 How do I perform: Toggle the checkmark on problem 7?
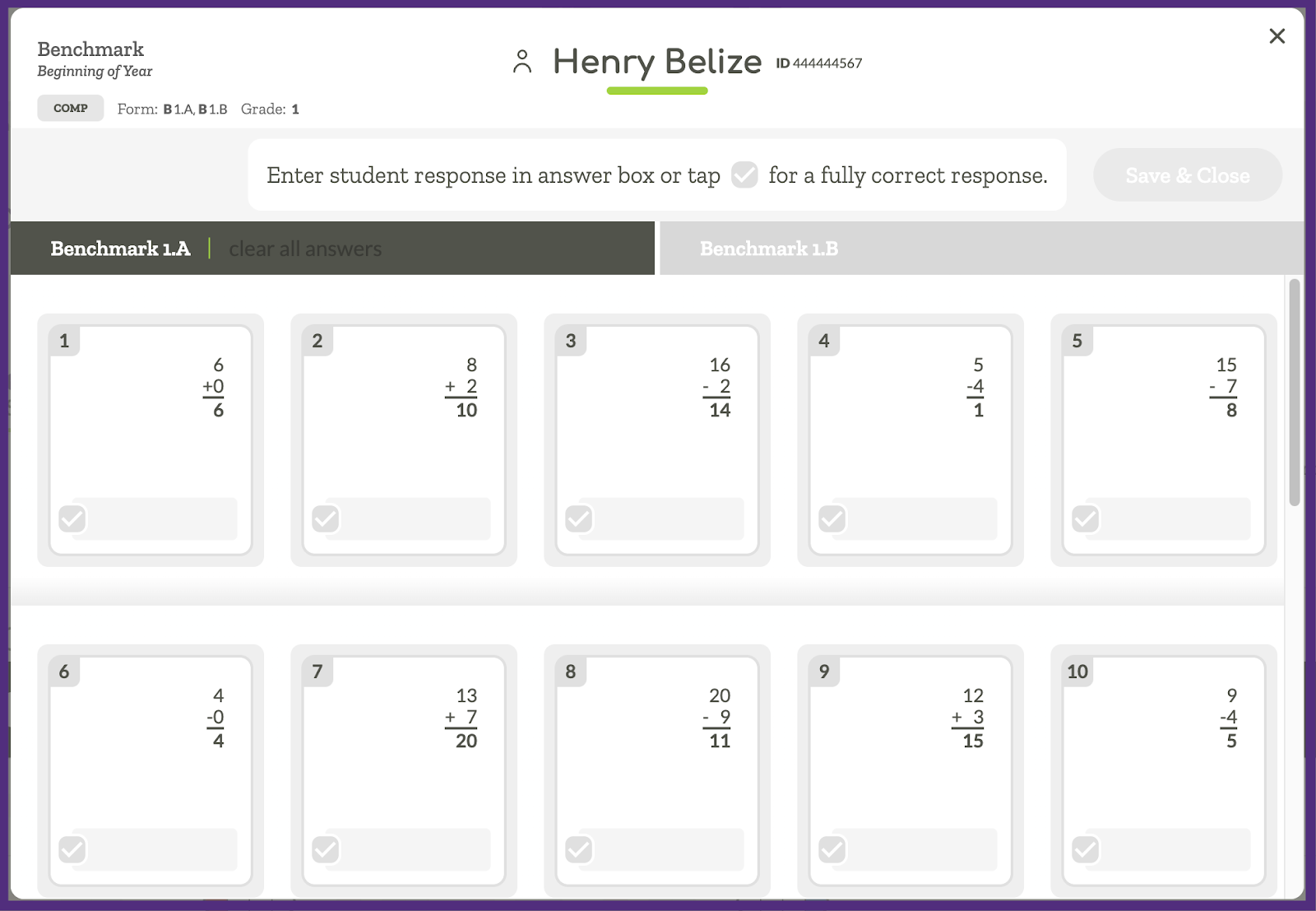click(324, 850)
